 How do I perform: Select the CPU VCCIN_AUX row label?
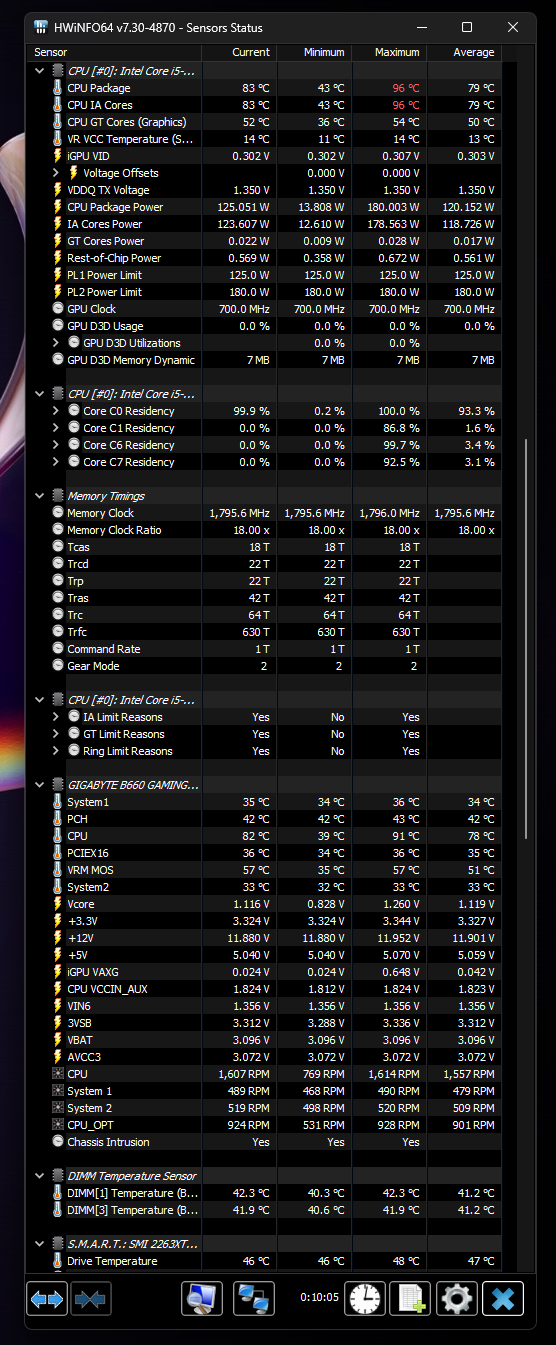coord(107,989)
